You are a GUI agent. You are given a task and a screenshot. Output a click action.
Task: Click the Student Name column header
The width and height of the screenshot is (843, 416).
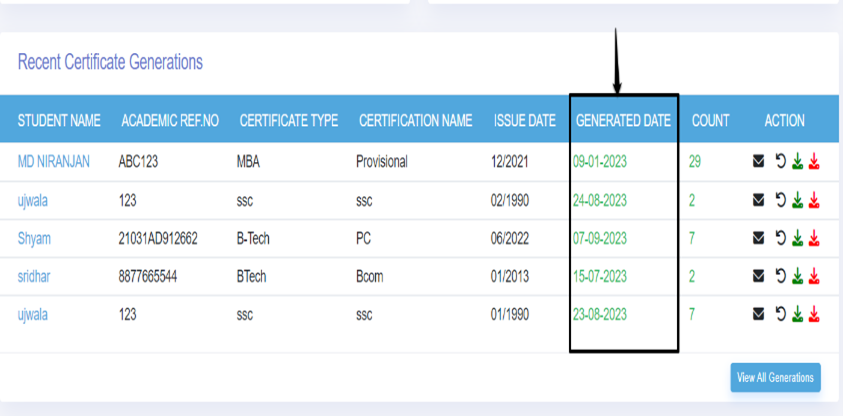click(x=59, y=121)
